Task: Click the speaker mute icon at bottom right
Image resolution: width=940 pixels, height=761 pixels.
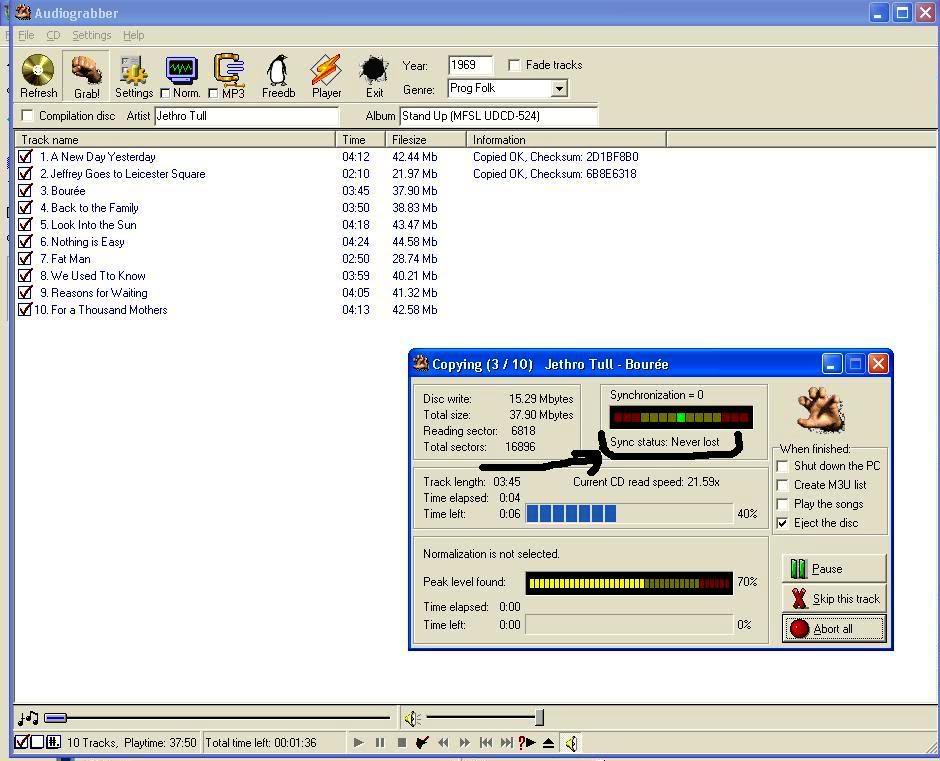Action: pos(571,744)
